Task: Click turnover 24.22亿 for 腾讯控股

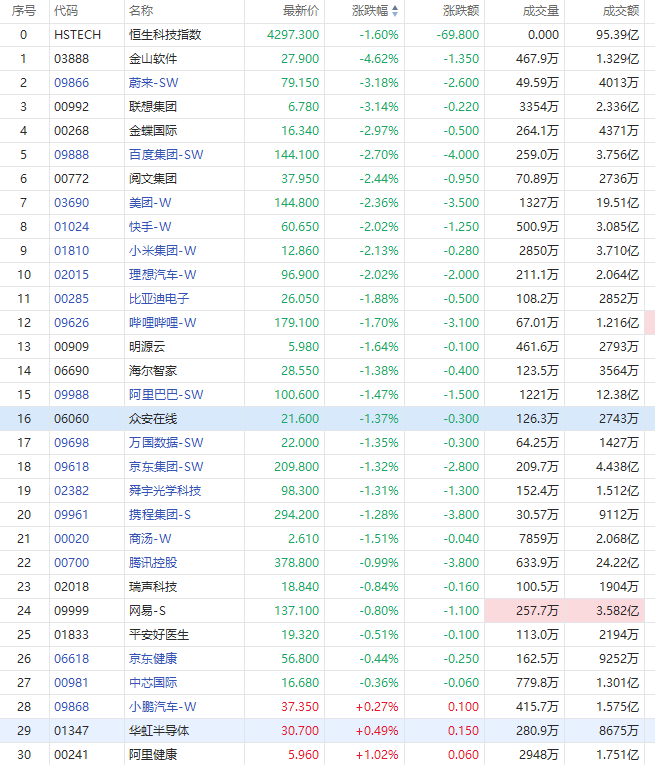Action: pyautogui.click(x=617, y=563)
